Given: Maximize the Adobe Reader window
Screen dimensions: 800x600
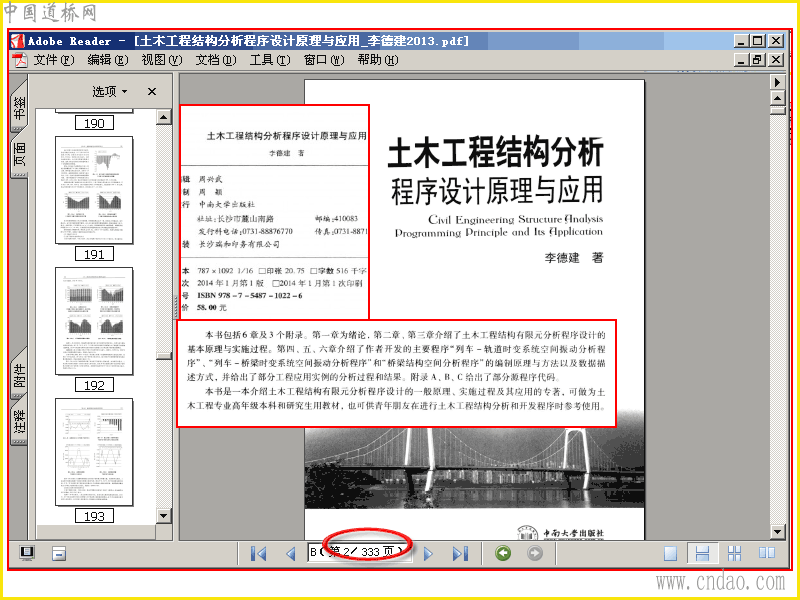Looking at the screenshot, I should pos(758,41).
